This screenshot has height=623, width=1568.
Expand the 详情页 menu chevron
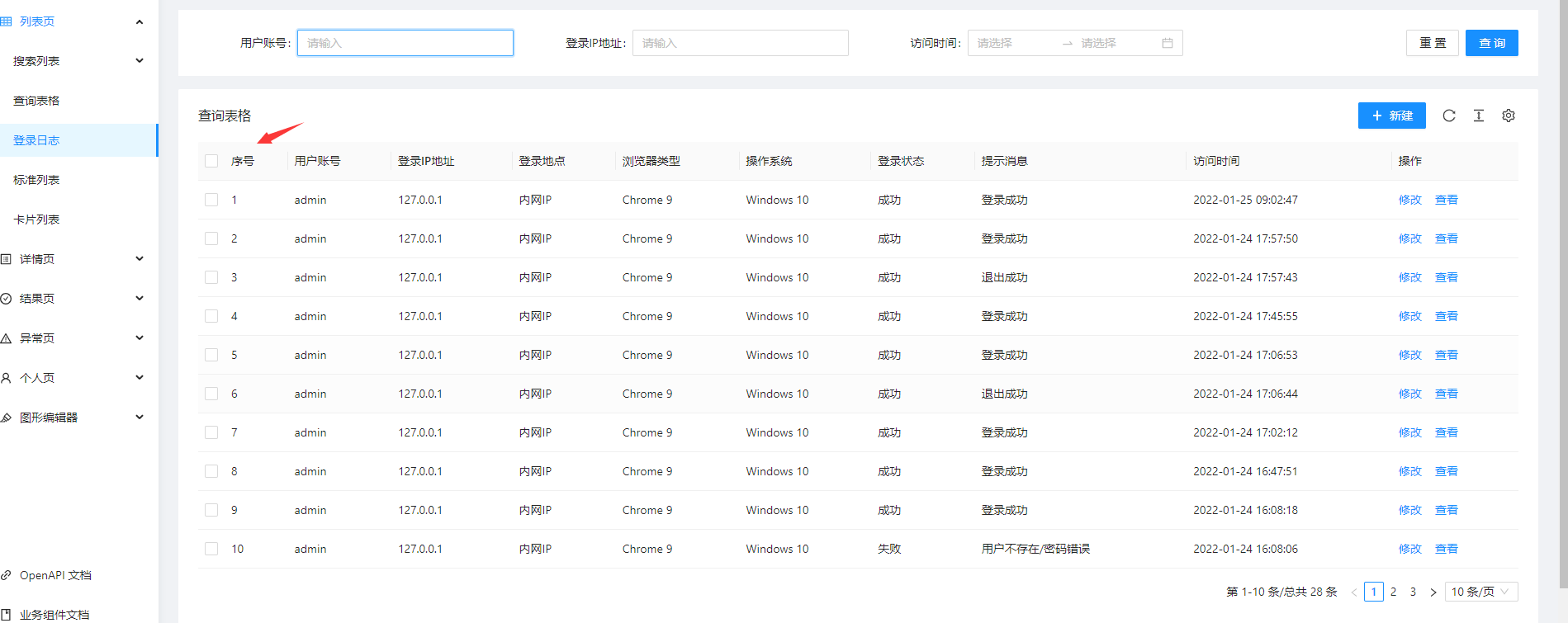coord(140,258)
